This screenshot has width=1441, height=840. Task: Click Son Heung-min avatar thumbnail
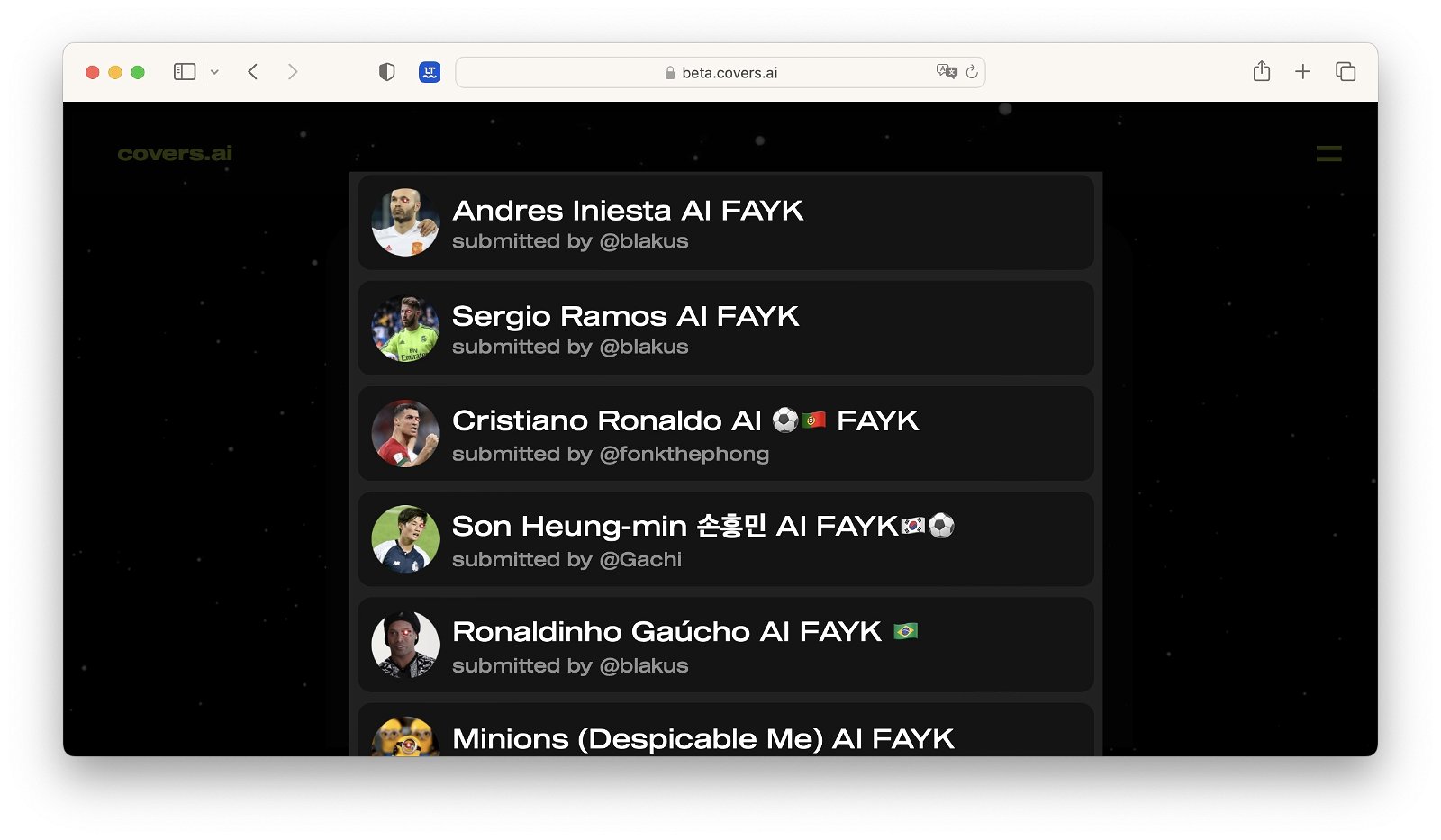coord(405,538)
